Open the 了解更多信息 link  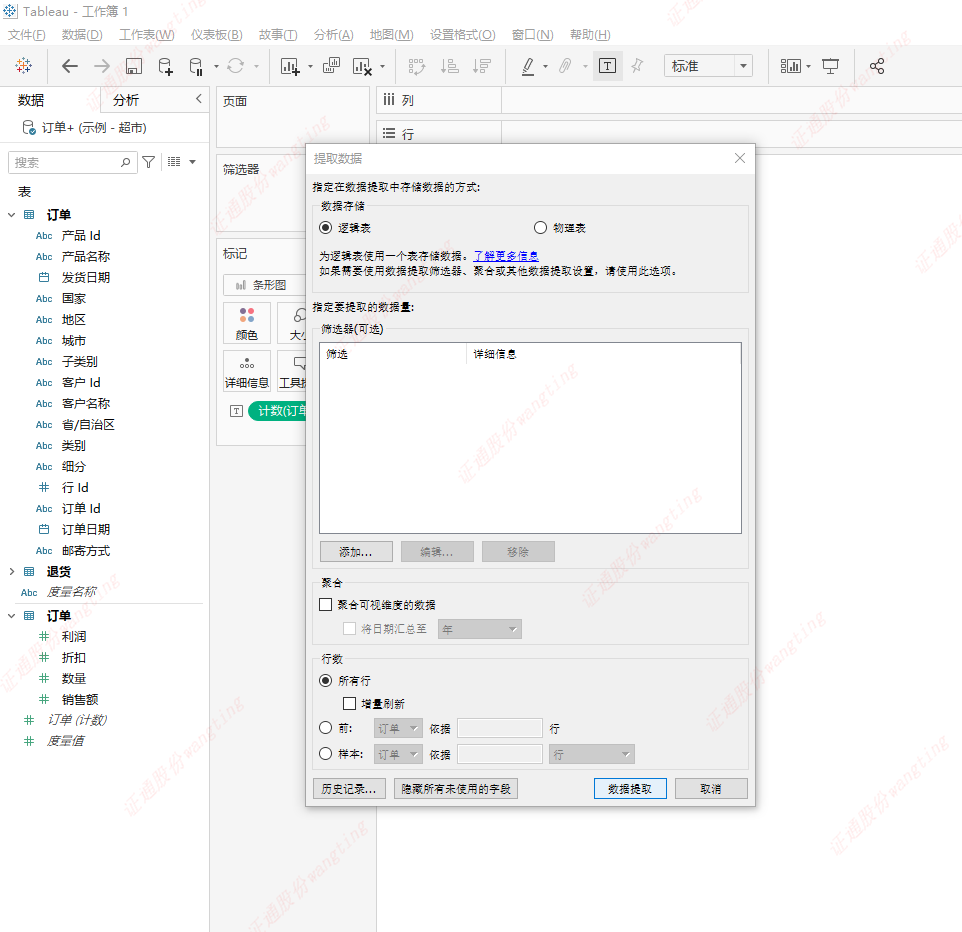pyautogui.click(x=506, y=255)
